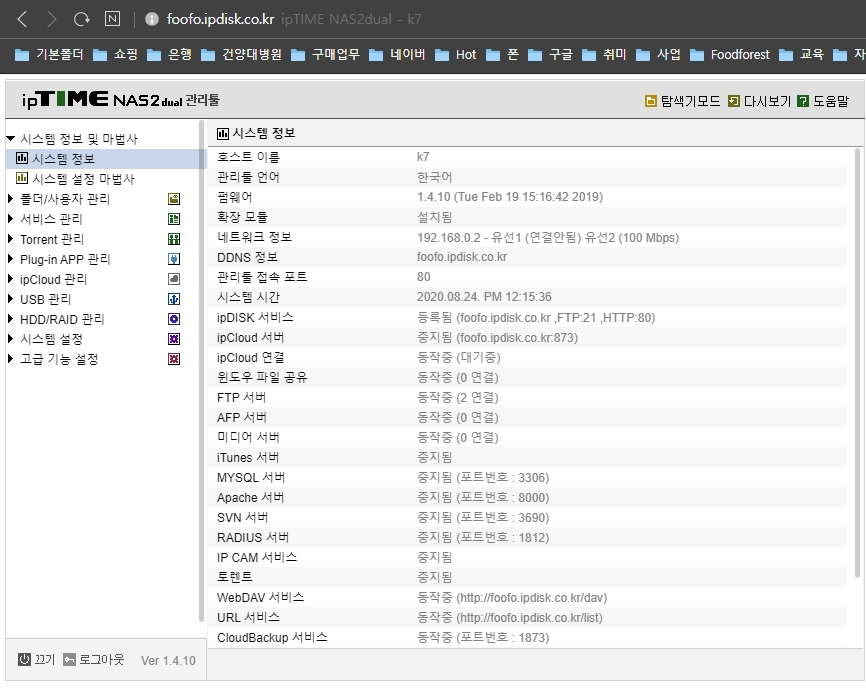Screen dimensions: 866x691
Task: Click the Torrent 관리 icon on the right
Action: click(x=174, y=239)
